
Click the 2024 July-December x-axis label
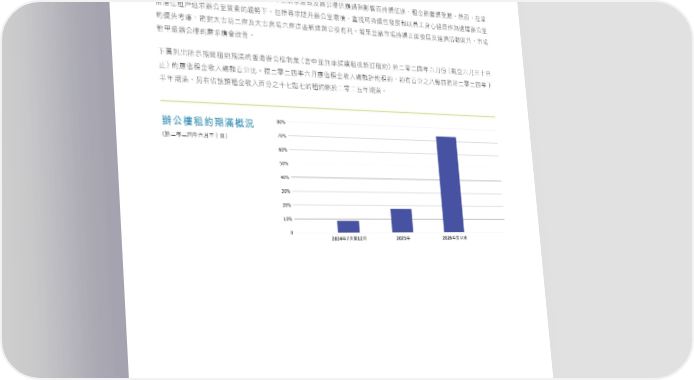coord(349,238)
